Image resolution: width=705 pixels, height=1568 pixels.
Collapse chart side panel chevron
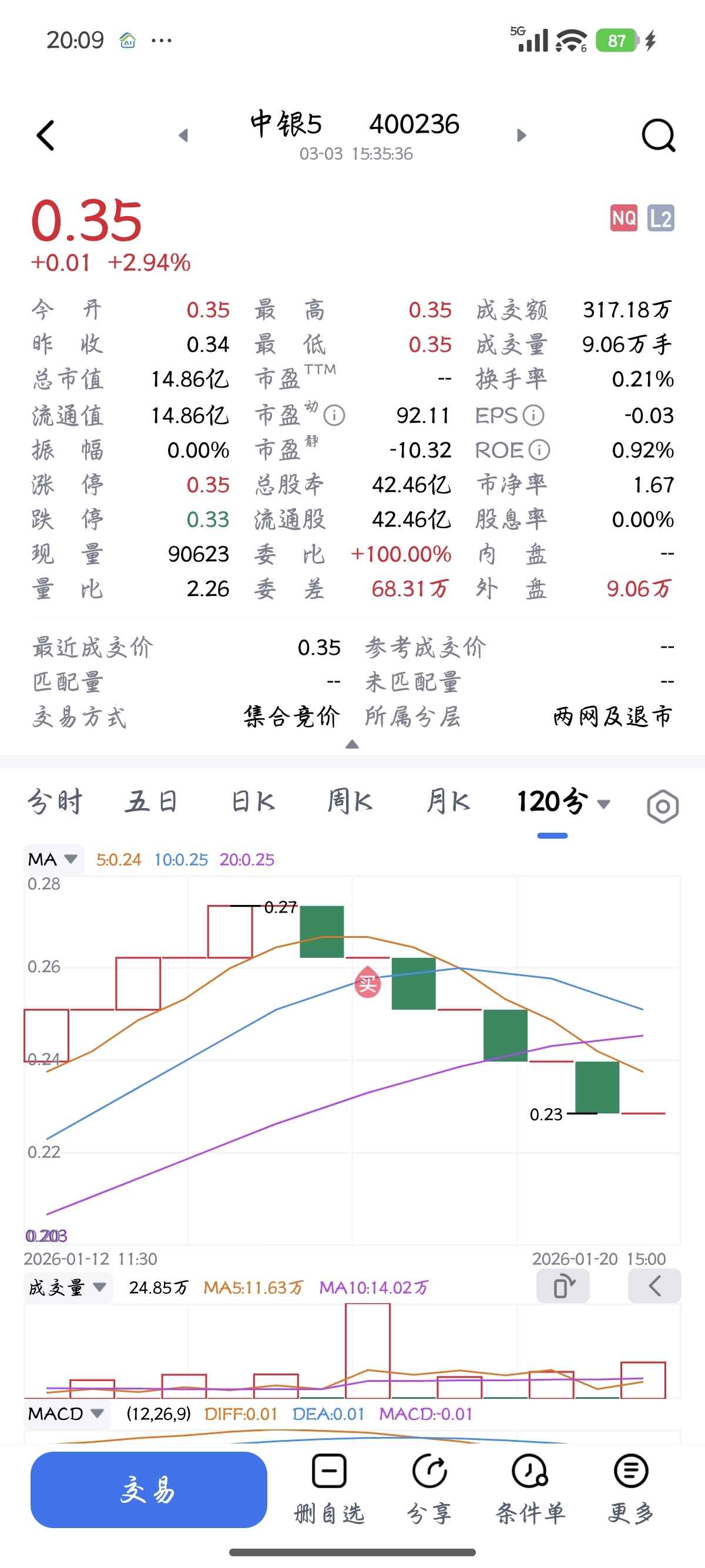point(654,1286)
